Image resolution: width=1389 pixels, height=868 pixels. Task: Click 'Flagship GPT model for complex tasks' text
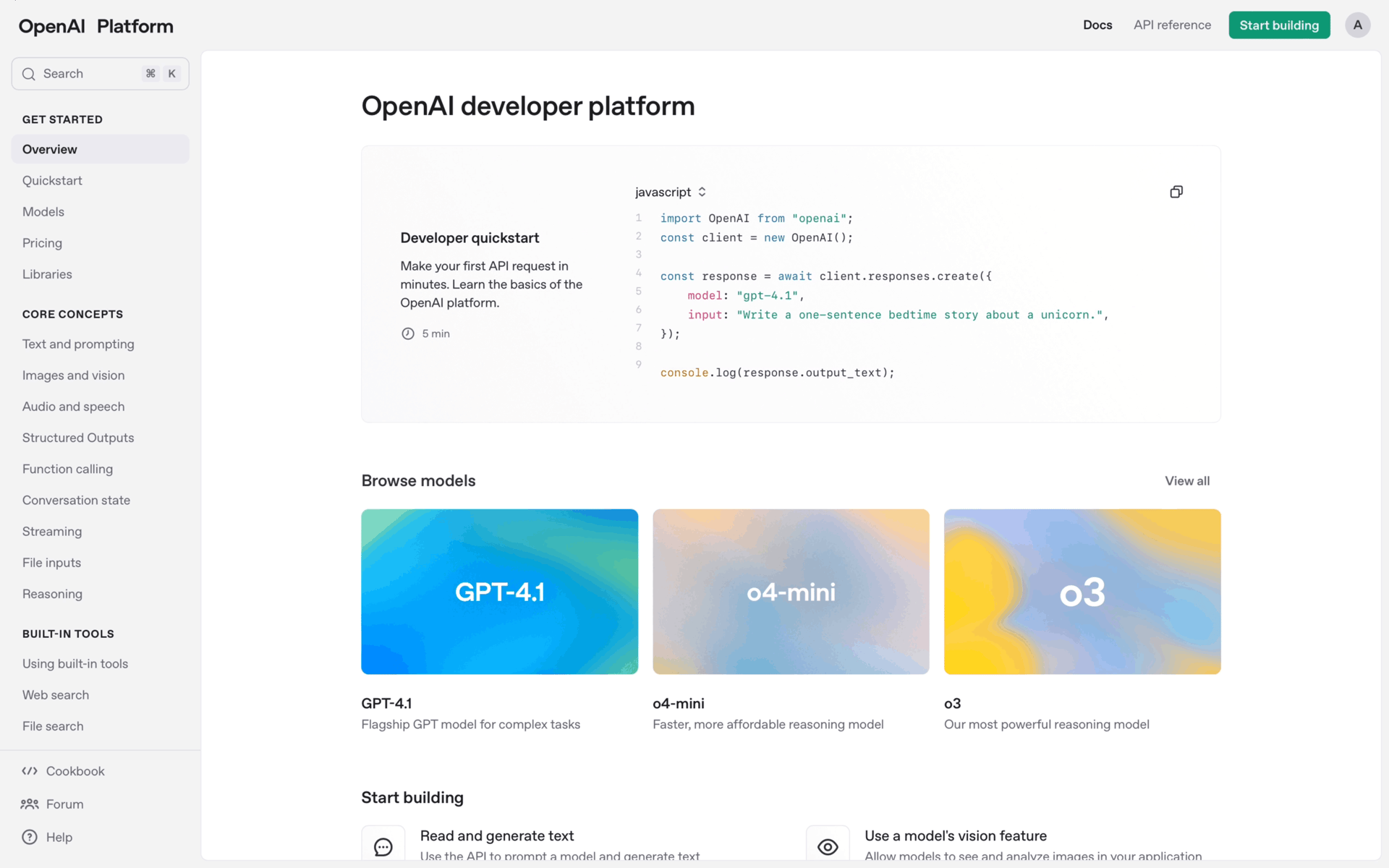(x=470, y=725)
